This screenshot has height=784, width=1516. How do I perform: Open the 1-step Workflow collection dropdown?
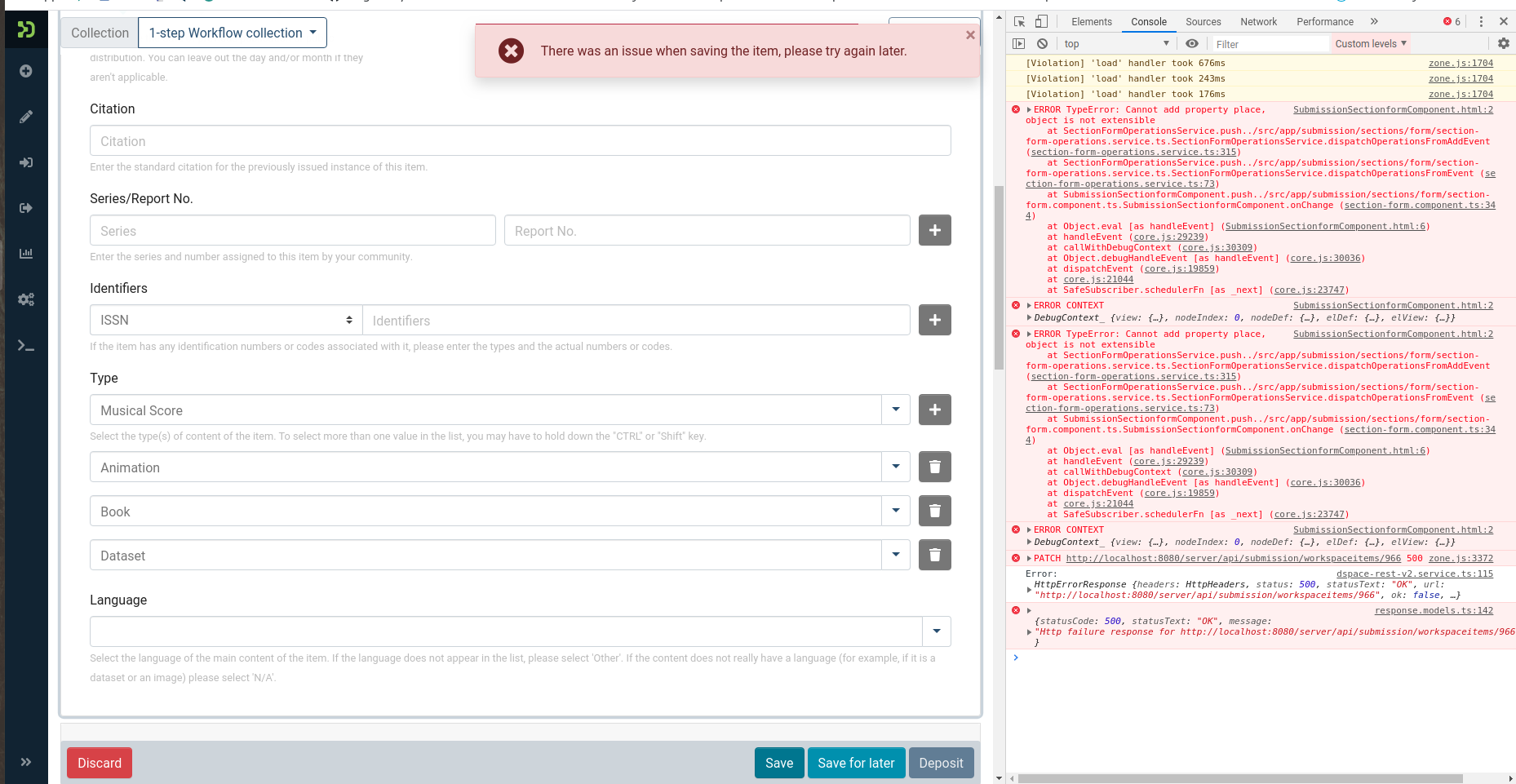233,33
